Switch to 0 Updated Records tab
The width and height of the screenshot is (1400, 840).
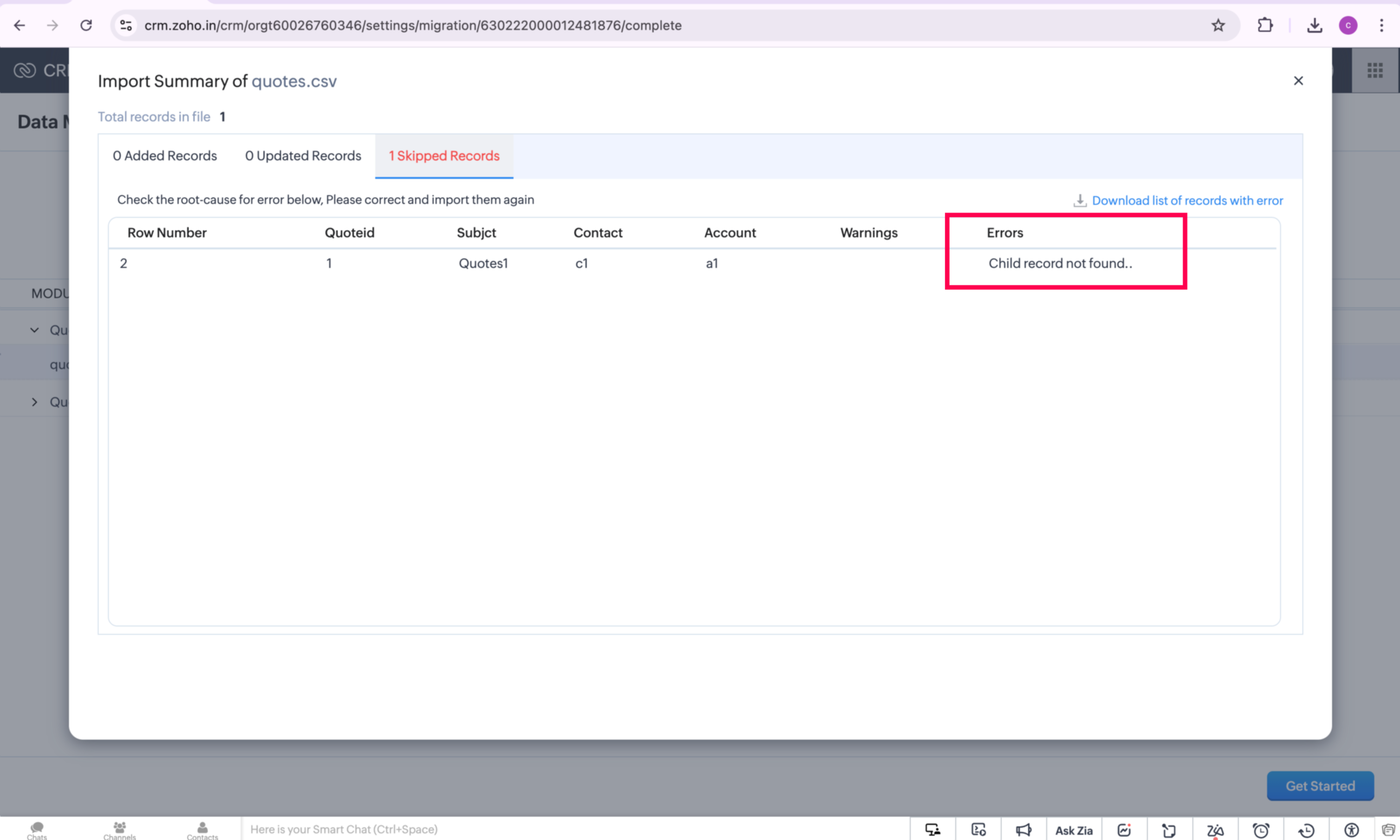coord(303,156)
